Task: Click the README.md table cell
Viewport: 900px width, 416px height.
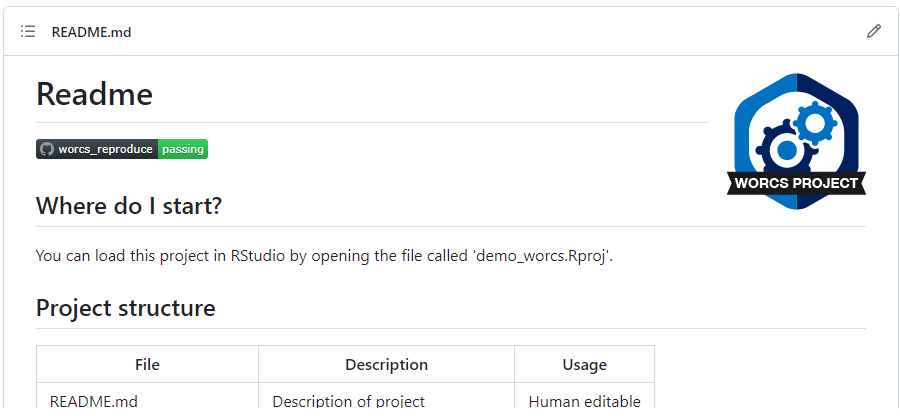Action: (94, 401)
